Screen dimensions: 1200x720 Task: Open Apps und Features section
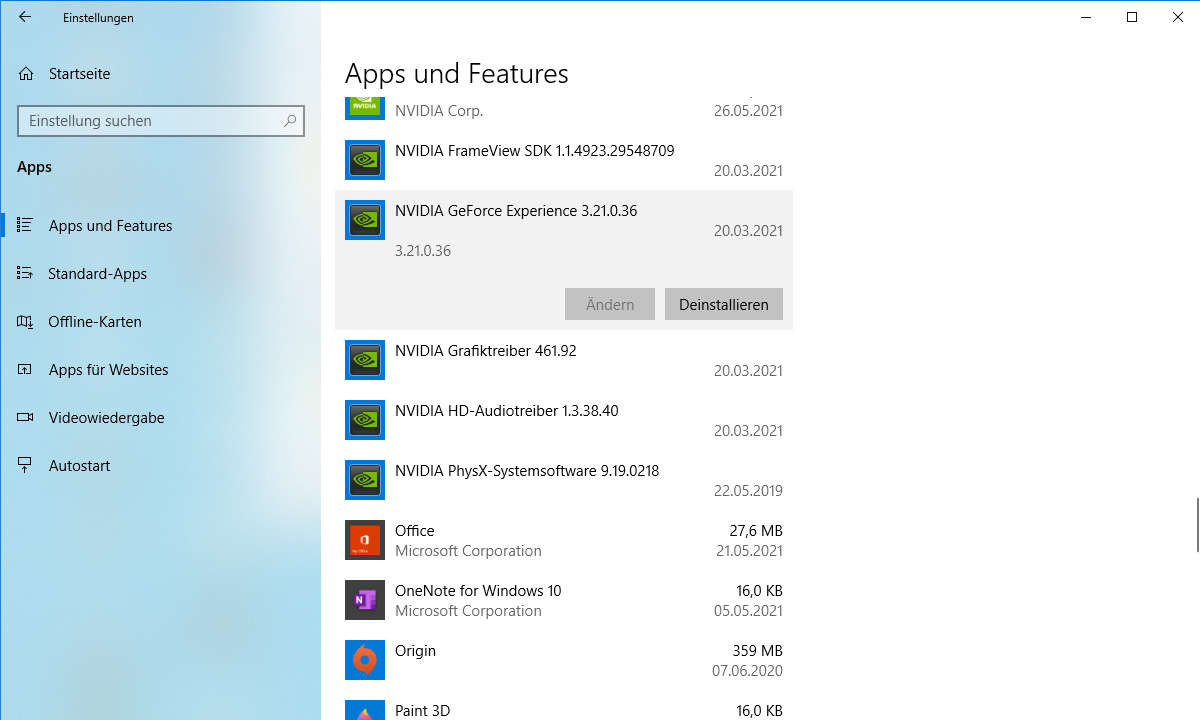(110, 226)
